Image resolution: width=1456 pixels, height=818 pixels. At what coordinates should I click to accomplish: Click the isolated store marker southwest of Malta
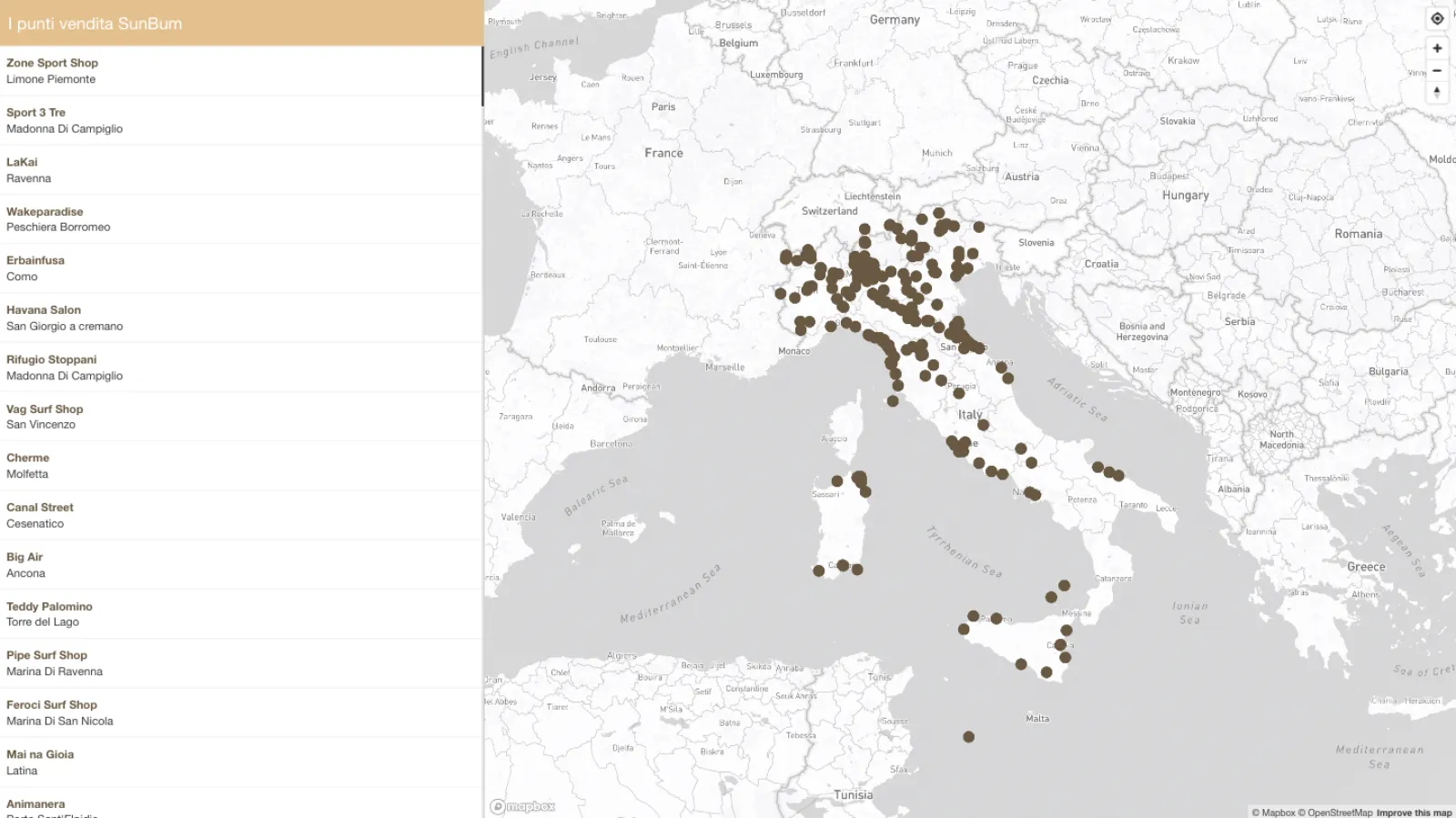tap(968, 737)
